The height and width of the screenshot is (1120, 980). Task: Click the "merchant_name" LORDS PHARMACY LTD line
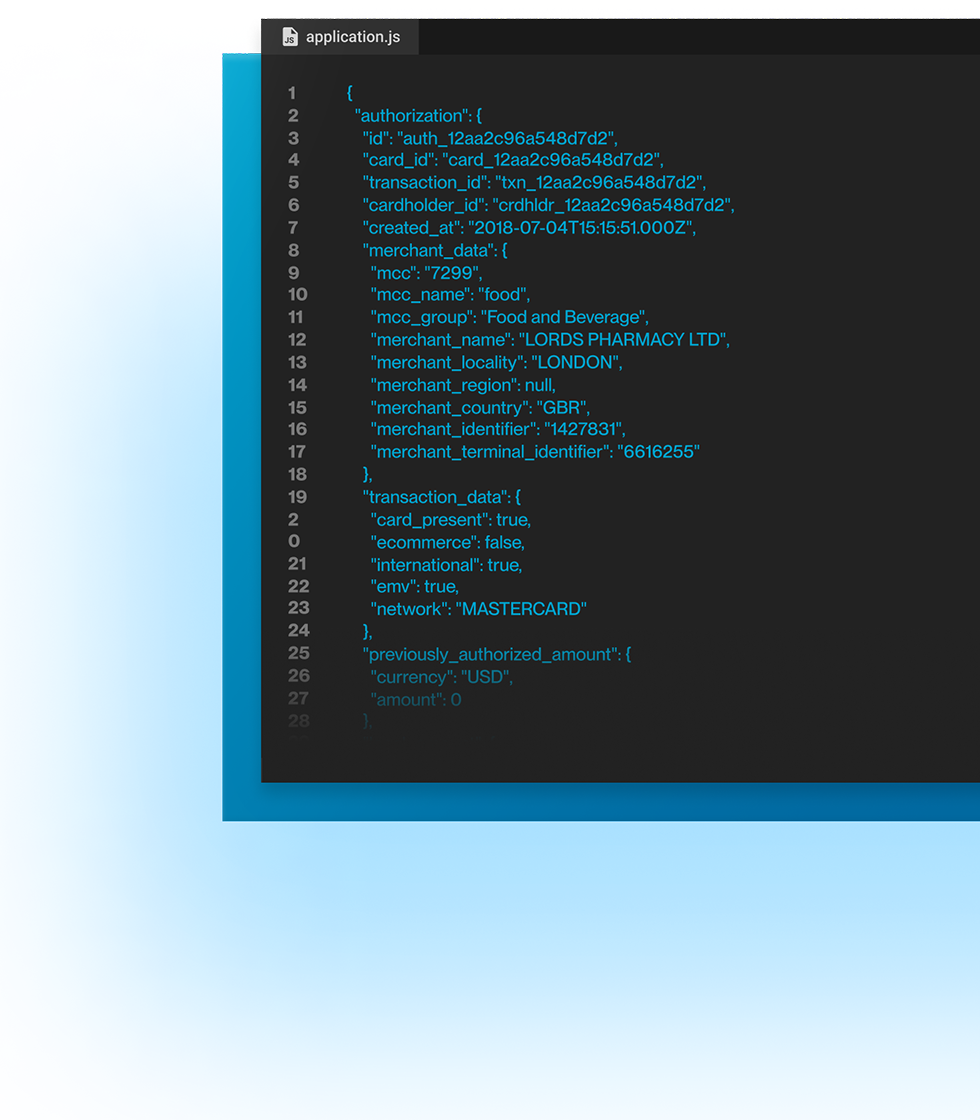550,340
